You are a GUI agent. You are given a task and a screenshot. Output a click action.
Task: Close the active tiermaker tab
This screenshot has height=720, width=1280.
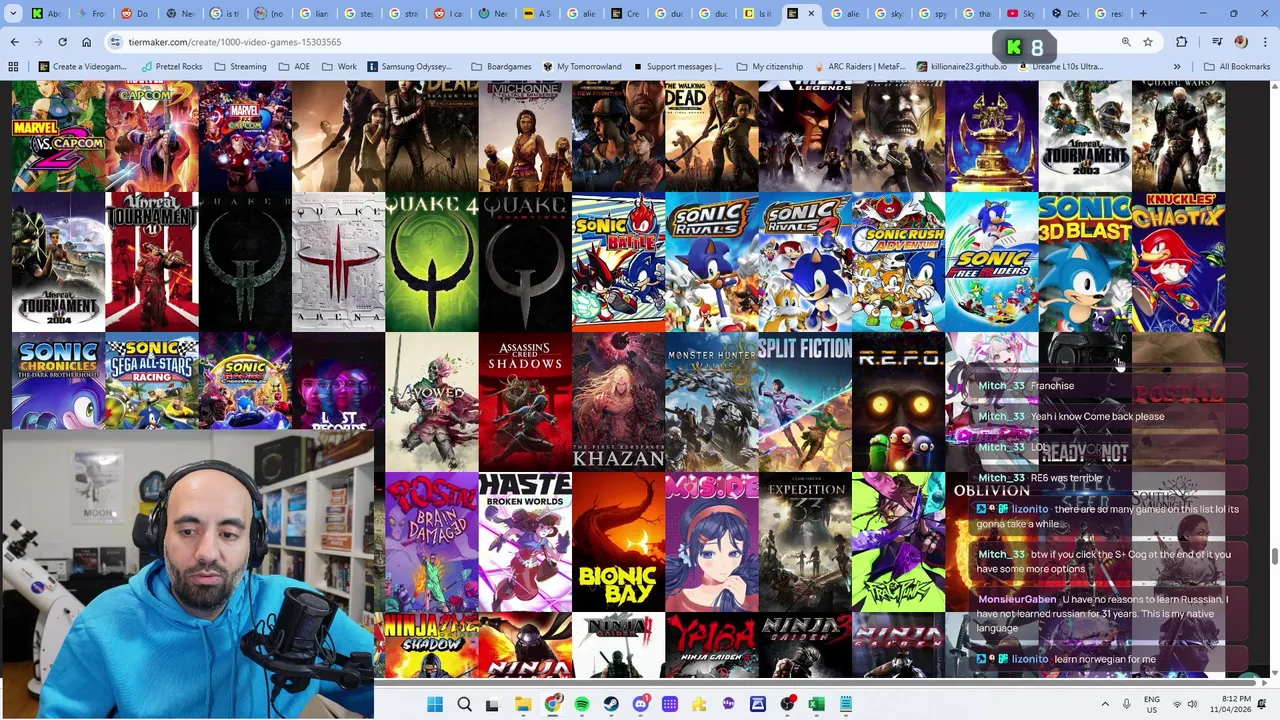point(811,14)
